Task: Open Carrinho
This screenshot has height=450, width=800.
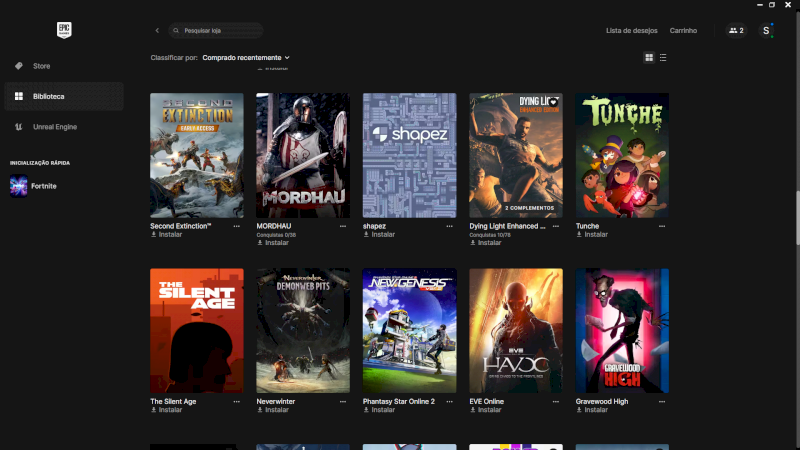Action: click(x=683, y=31)
